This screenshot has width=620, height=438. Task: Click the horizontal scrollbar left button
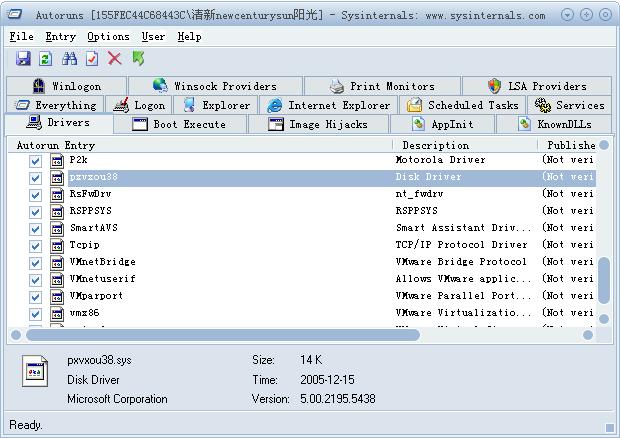click(x=16, y=335)
